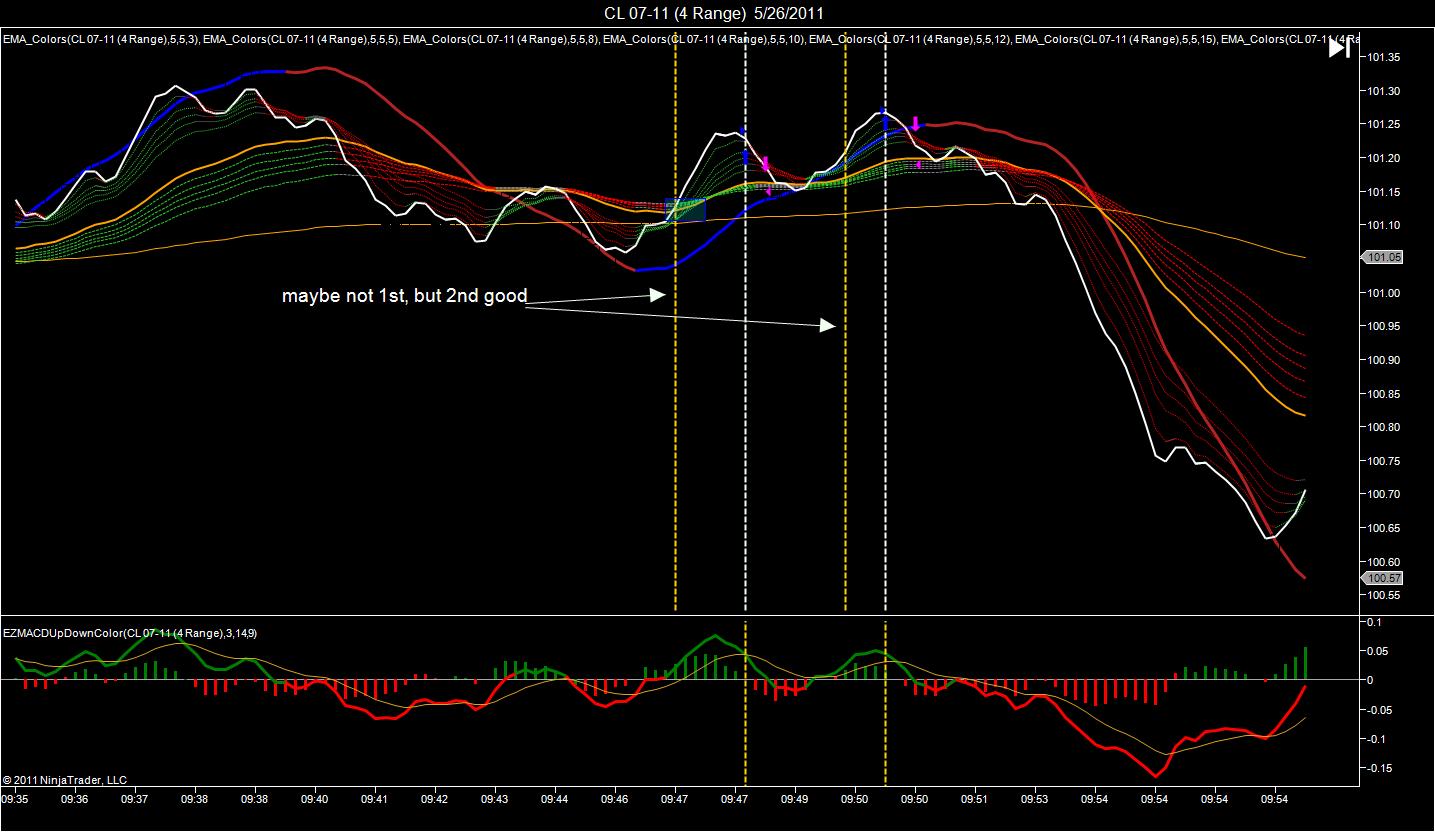This screenshot has height=832, width=1435.
Task: Click the 09:46 time axis label
Action: 615,800
